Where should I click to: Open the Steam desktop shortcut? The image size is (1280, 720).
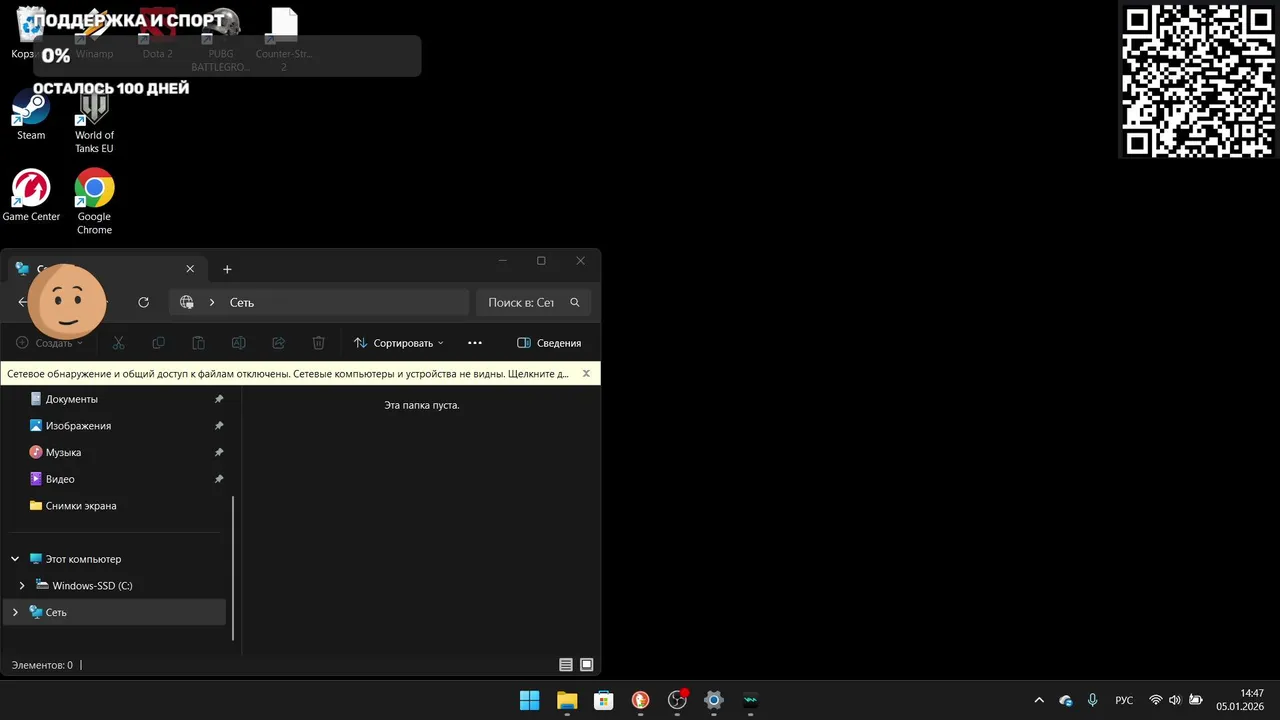(x=31, y=115)
